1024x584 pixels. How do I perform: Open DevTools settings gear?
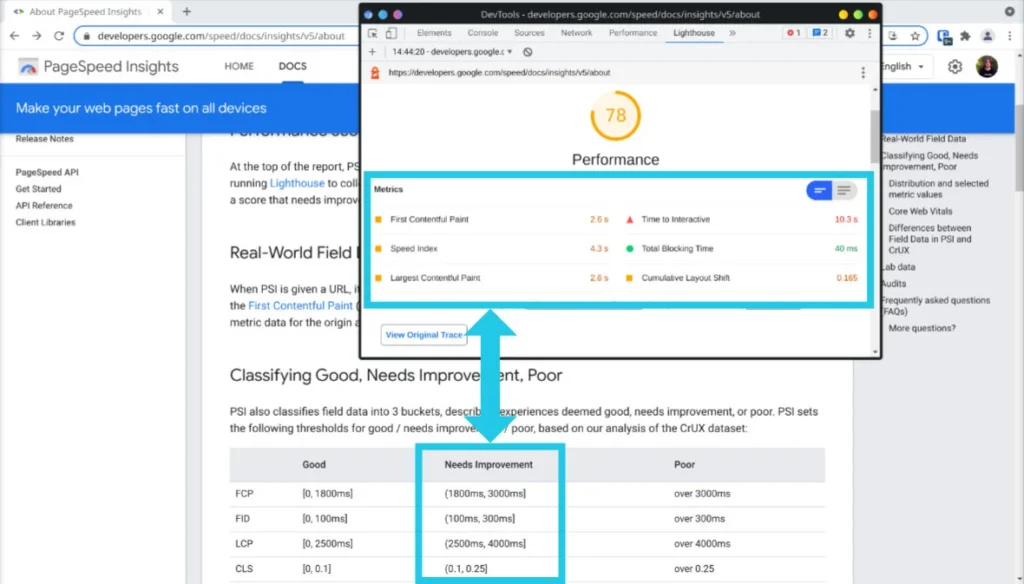850,33
